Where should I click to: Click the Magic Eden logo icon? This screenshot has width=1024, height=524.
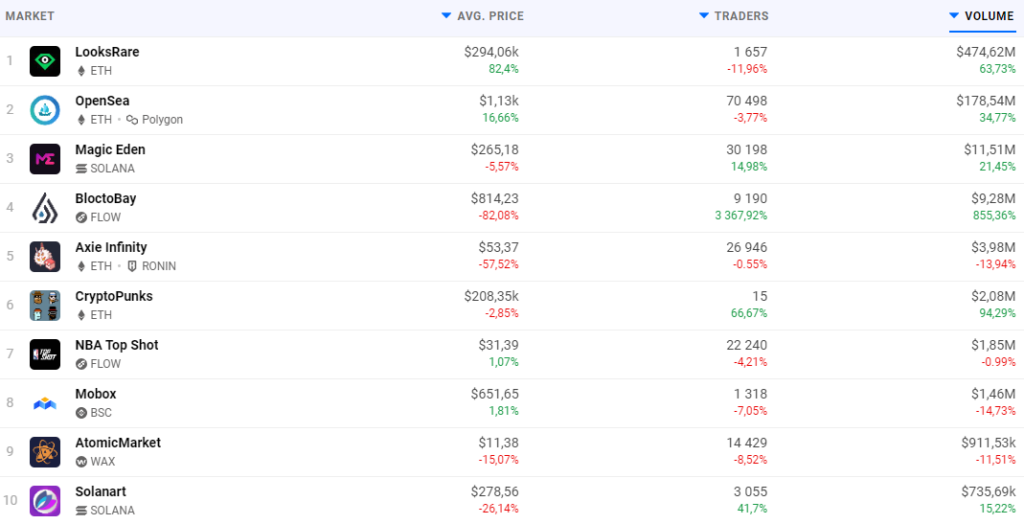click(45, 159)
